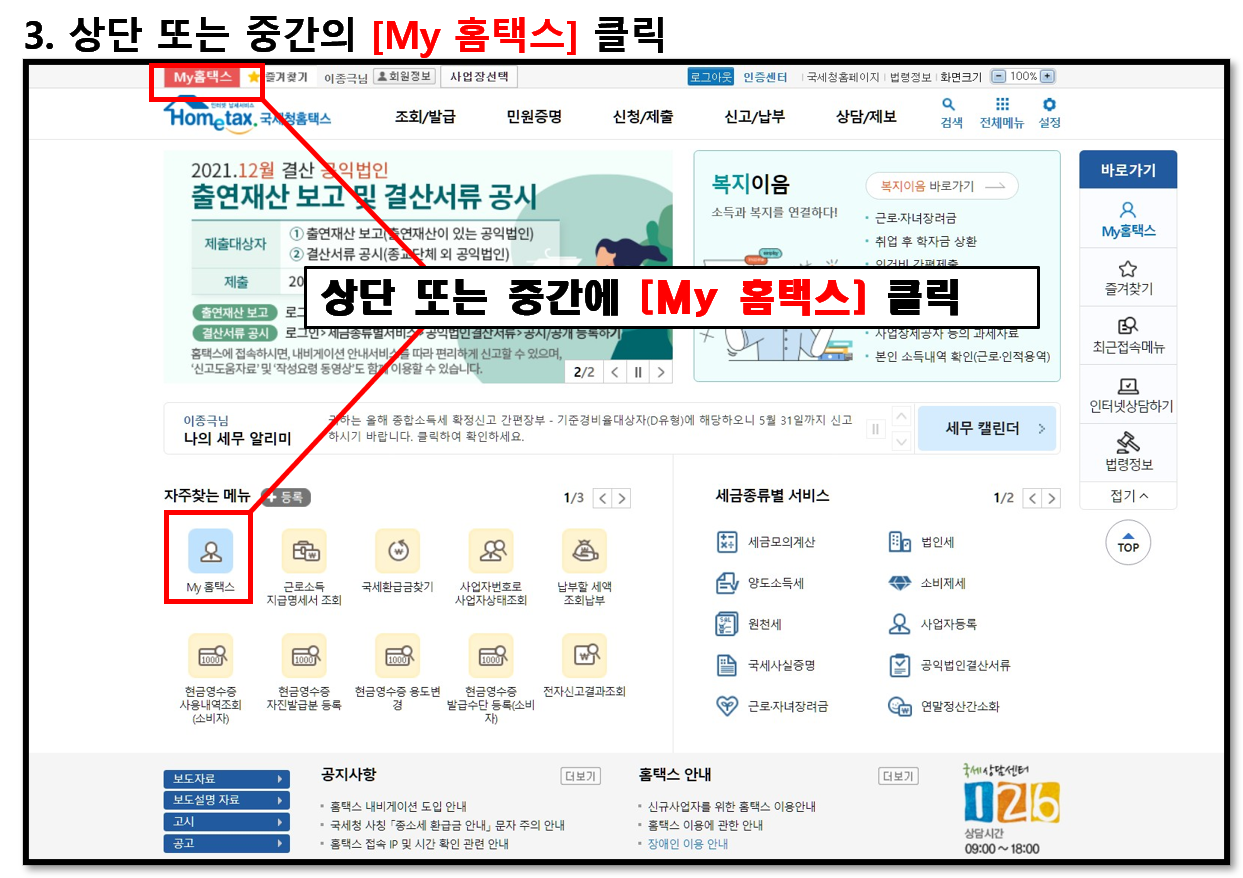Go to next 자주찾는 메뉴 page
Viewport: 1243px width, 878px height.
point(622,498)
